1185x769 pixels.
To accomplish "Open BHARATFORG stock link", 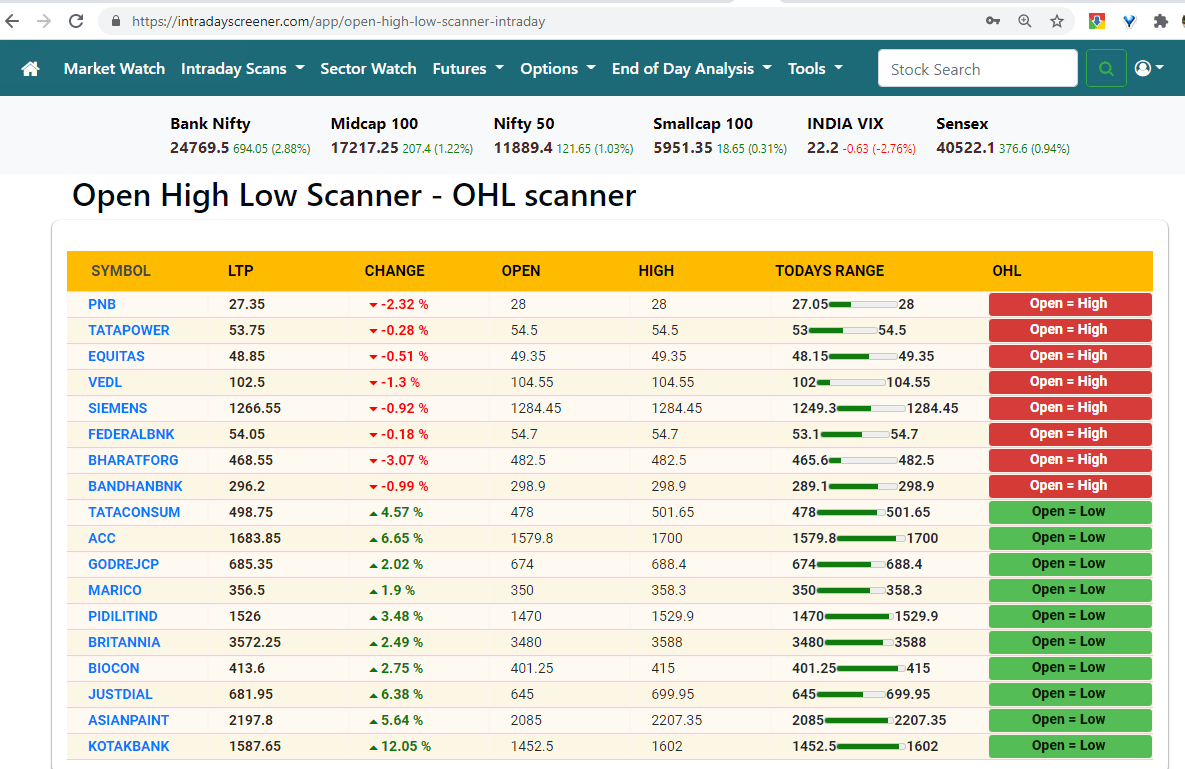I will [133, 460].
